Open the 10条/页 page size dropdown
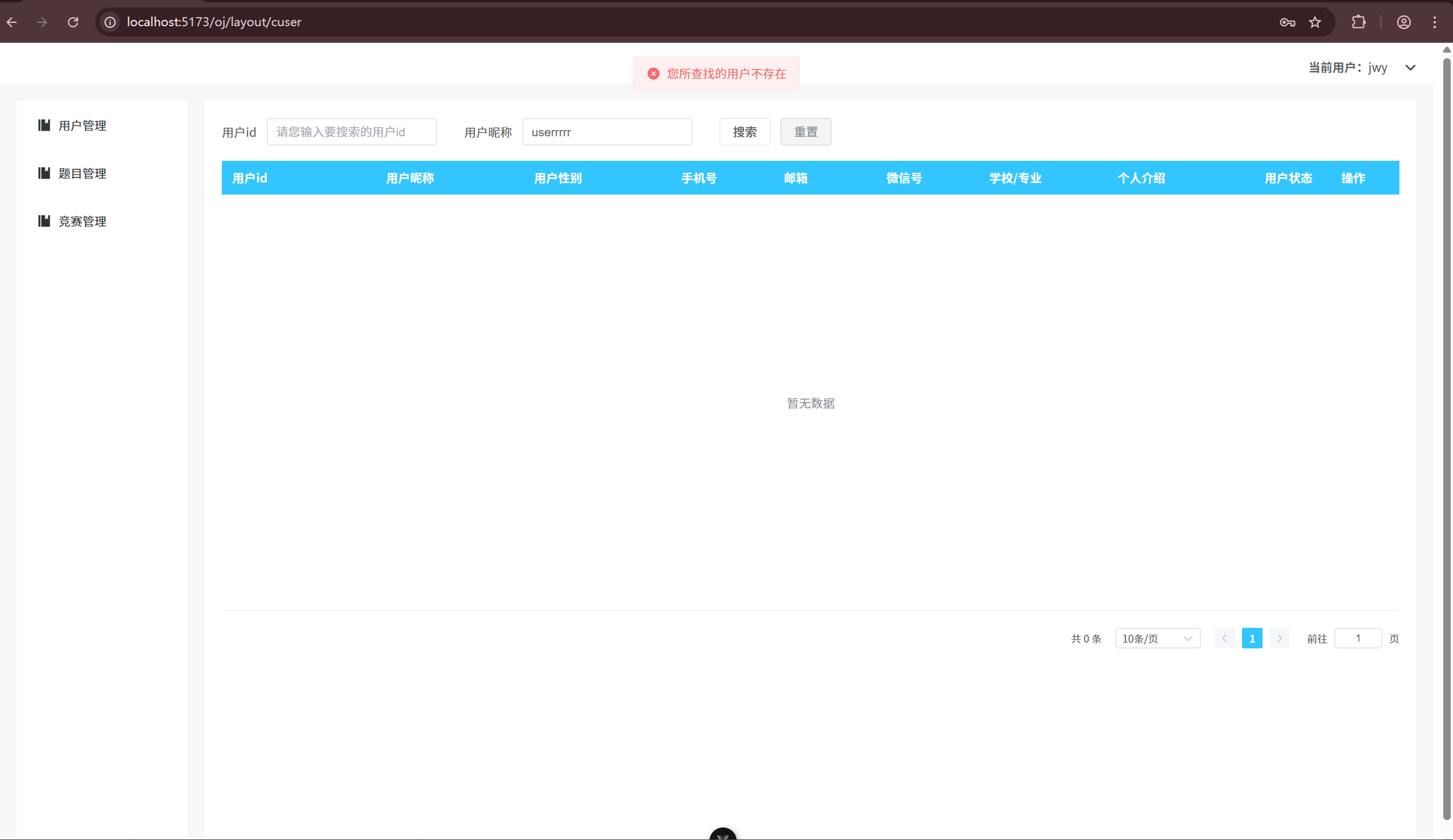The height and width of the screenshot is (840, 1453). pos(1157,638)
